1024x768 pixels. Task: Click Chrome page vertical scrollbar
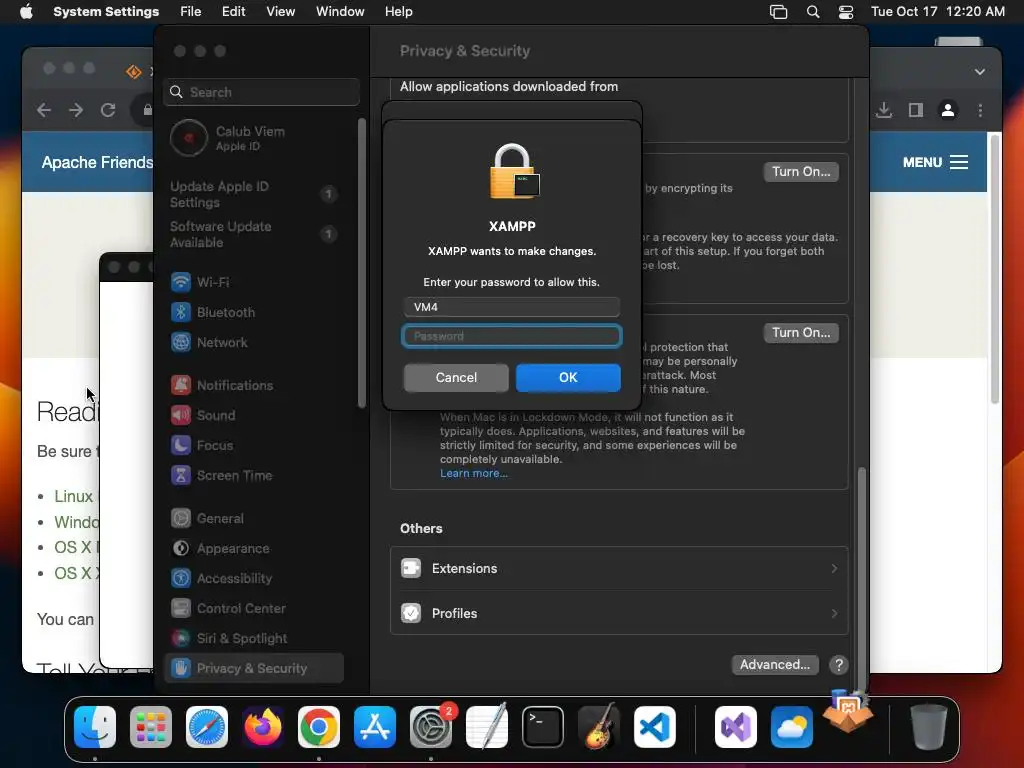pyautogui.click(x=995, y=269)
